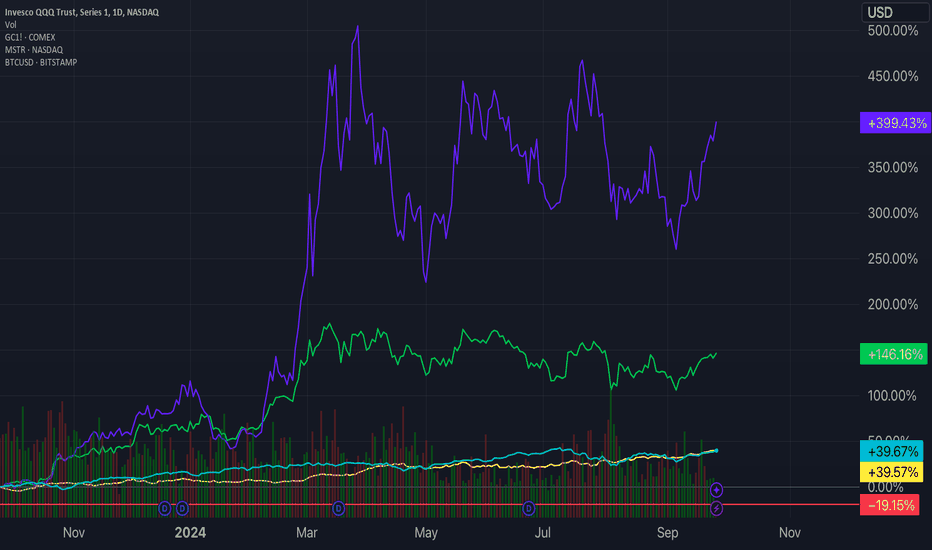Open the D marker closest to 2024 label
932x550 pixels.
(x=182, y=508)
